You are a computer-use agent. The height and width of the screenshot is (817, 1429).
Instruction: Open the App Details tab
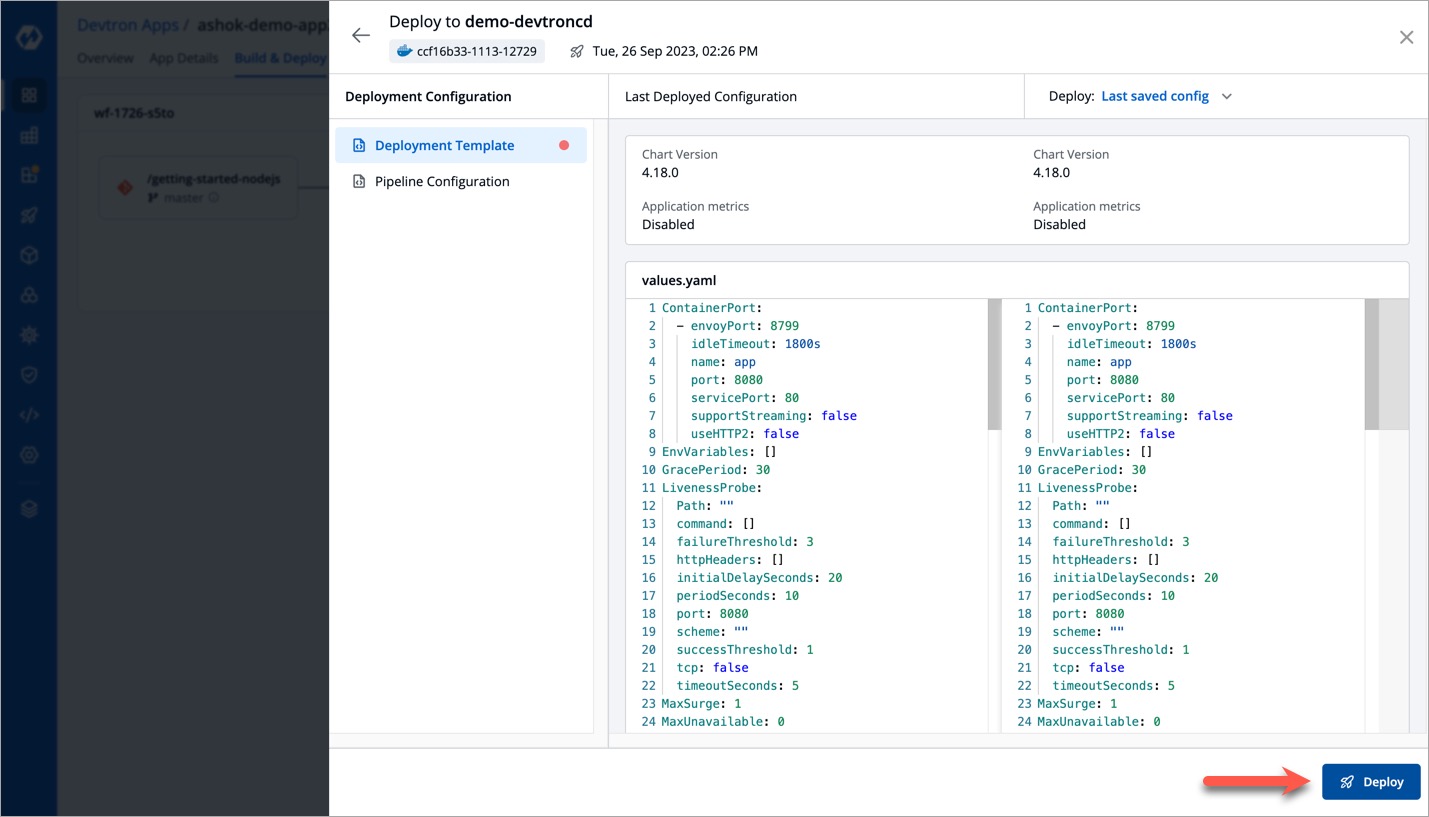[184, 58]
